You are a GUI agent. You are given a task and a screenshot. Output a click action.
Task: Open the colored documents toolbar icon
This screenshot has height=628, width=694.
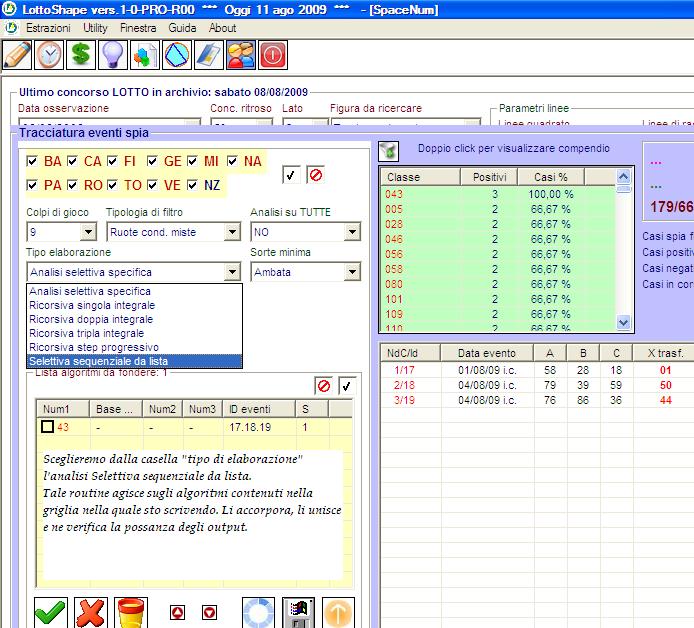pyautogui.click(x=145, y=55)
